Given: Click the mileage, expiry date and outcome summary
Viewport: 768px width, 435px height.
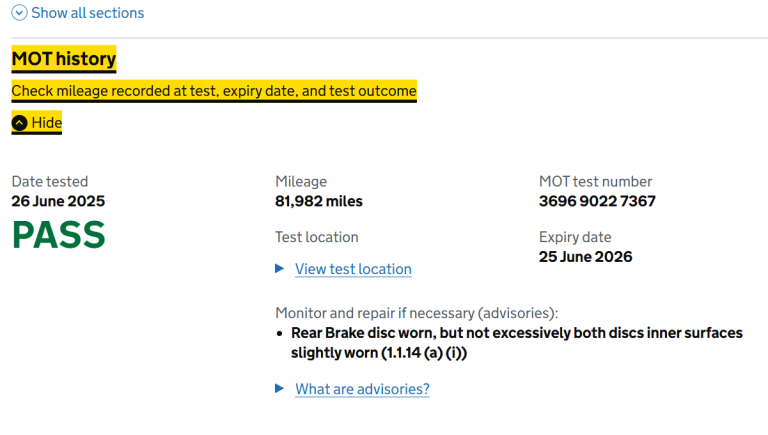Looking at the screenshot, I should (x=214, y=91).
